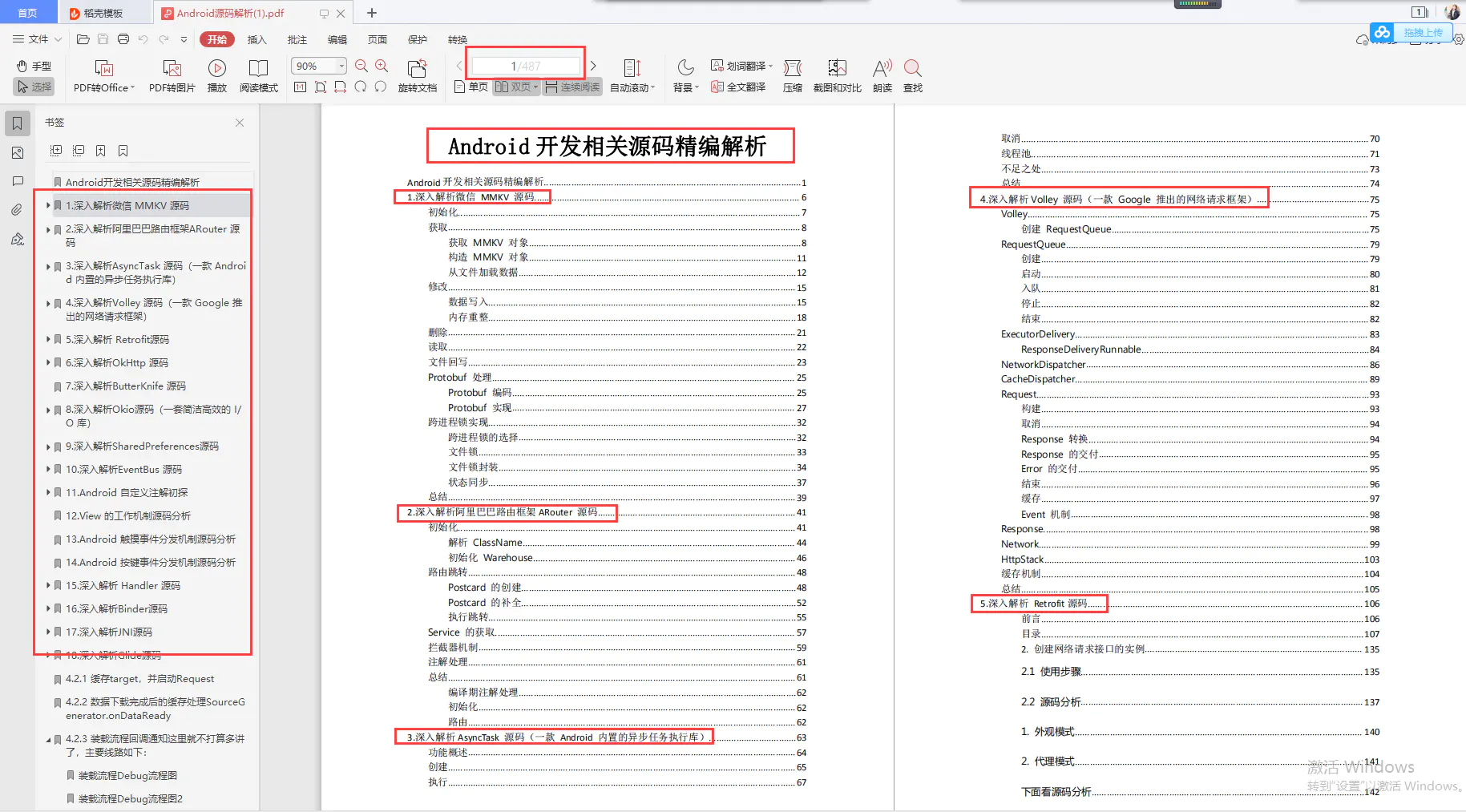Switch to the 首页 home tab
This screenshot has height=812, width=1466.
click(x=27, y=13)
